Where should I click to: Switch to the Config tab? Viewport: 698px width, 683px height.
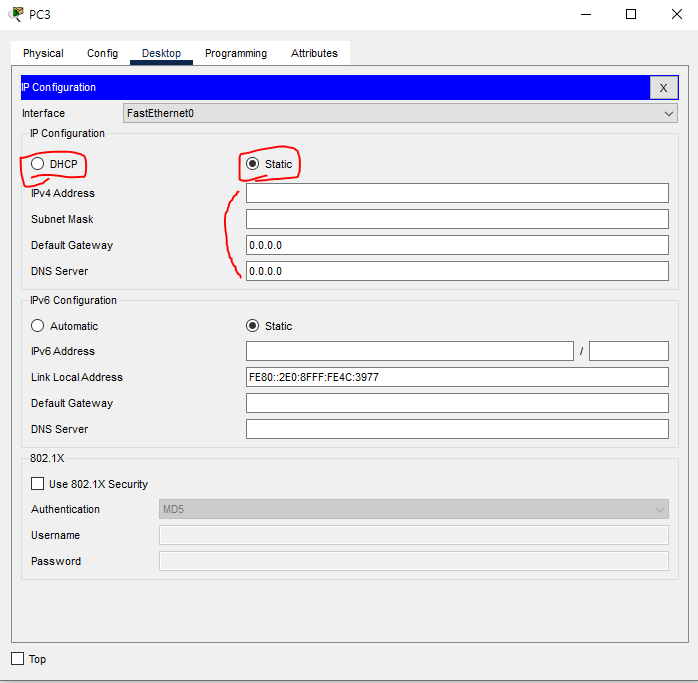click(102, 53)
